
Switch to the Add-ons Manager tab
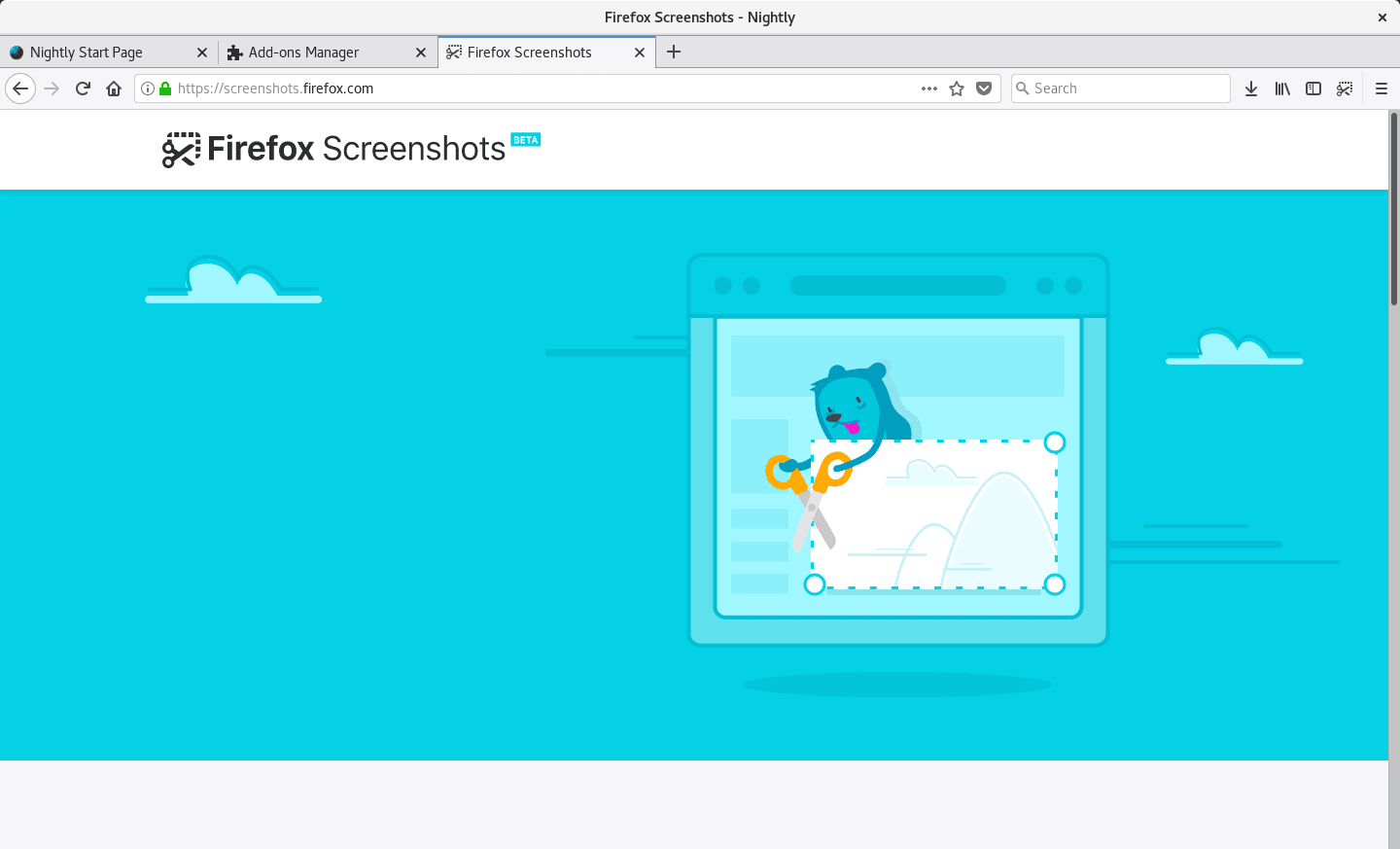328,53
